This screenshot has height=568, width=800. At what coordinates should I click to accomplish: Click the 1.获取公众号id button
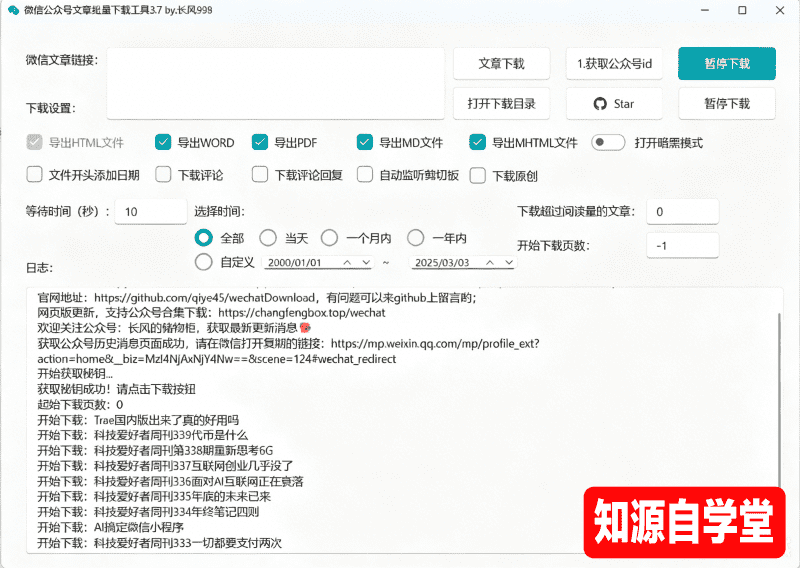click(x=614, y=63)
